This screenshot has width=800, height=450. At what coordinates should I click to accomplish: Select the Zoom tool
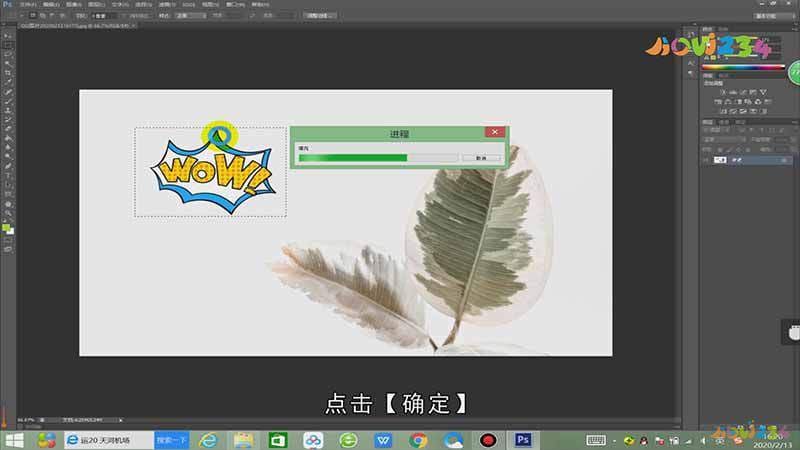(8, 213)
